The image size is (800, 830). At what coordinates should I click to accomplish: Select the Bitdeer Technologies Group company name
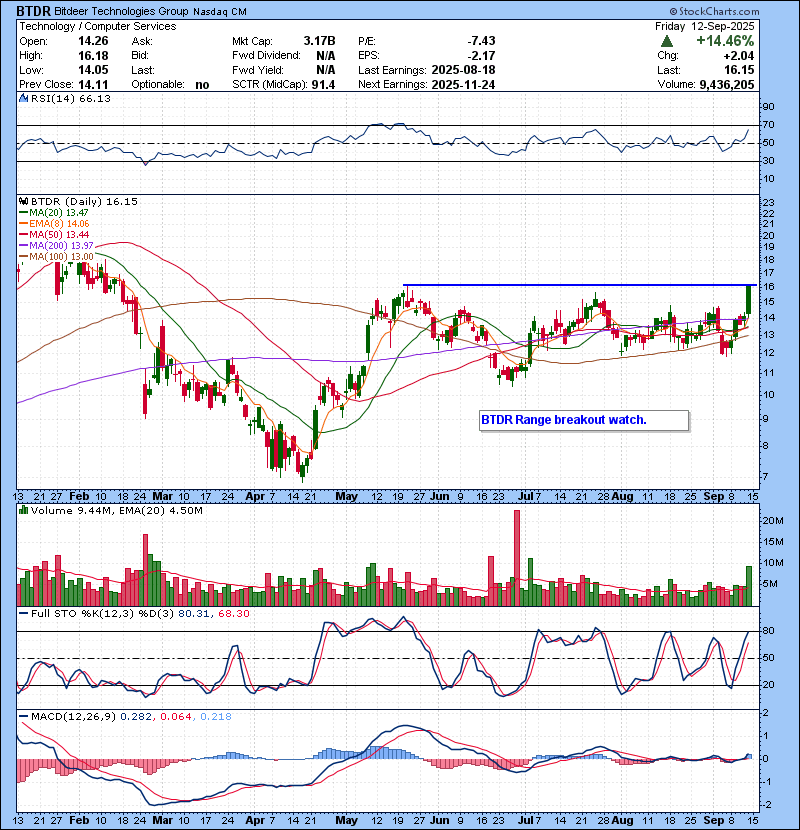tap(121, 11)
